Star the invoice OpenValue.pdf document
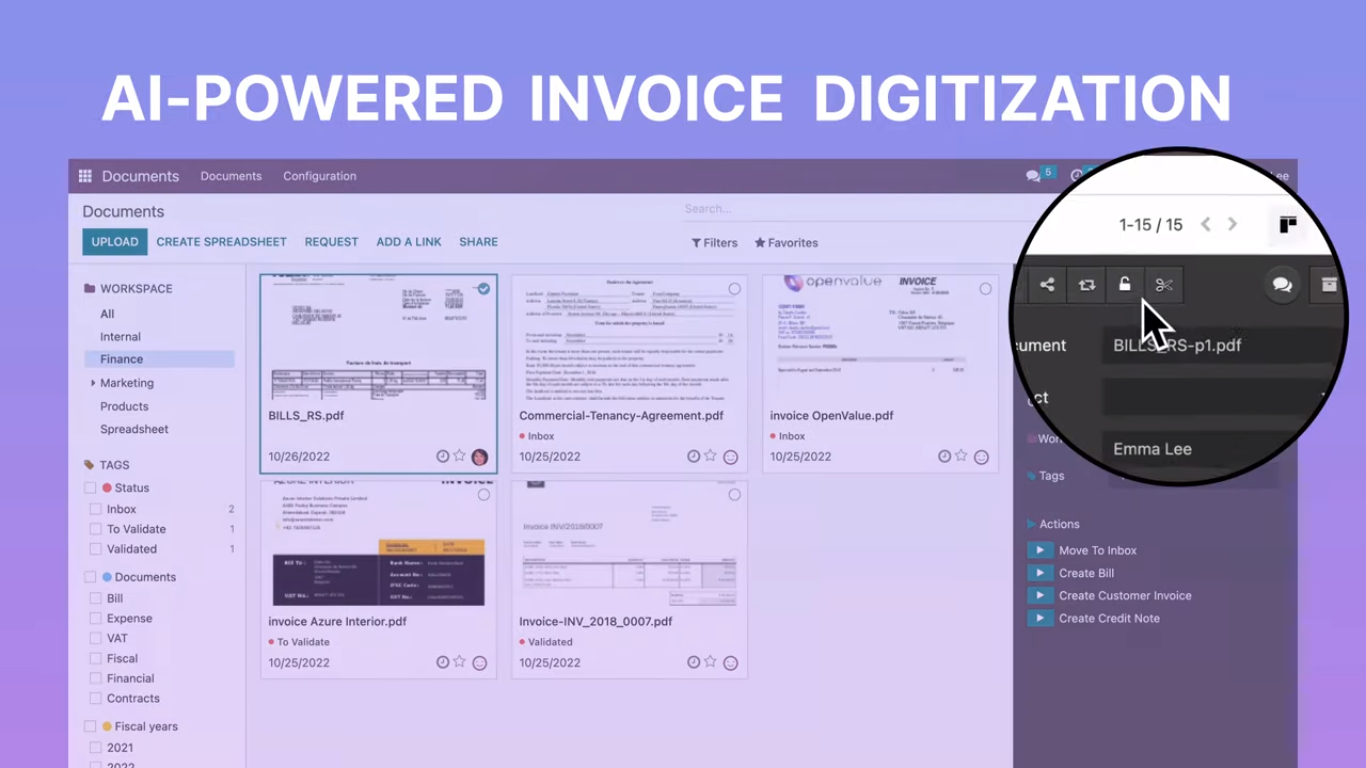 961,456
